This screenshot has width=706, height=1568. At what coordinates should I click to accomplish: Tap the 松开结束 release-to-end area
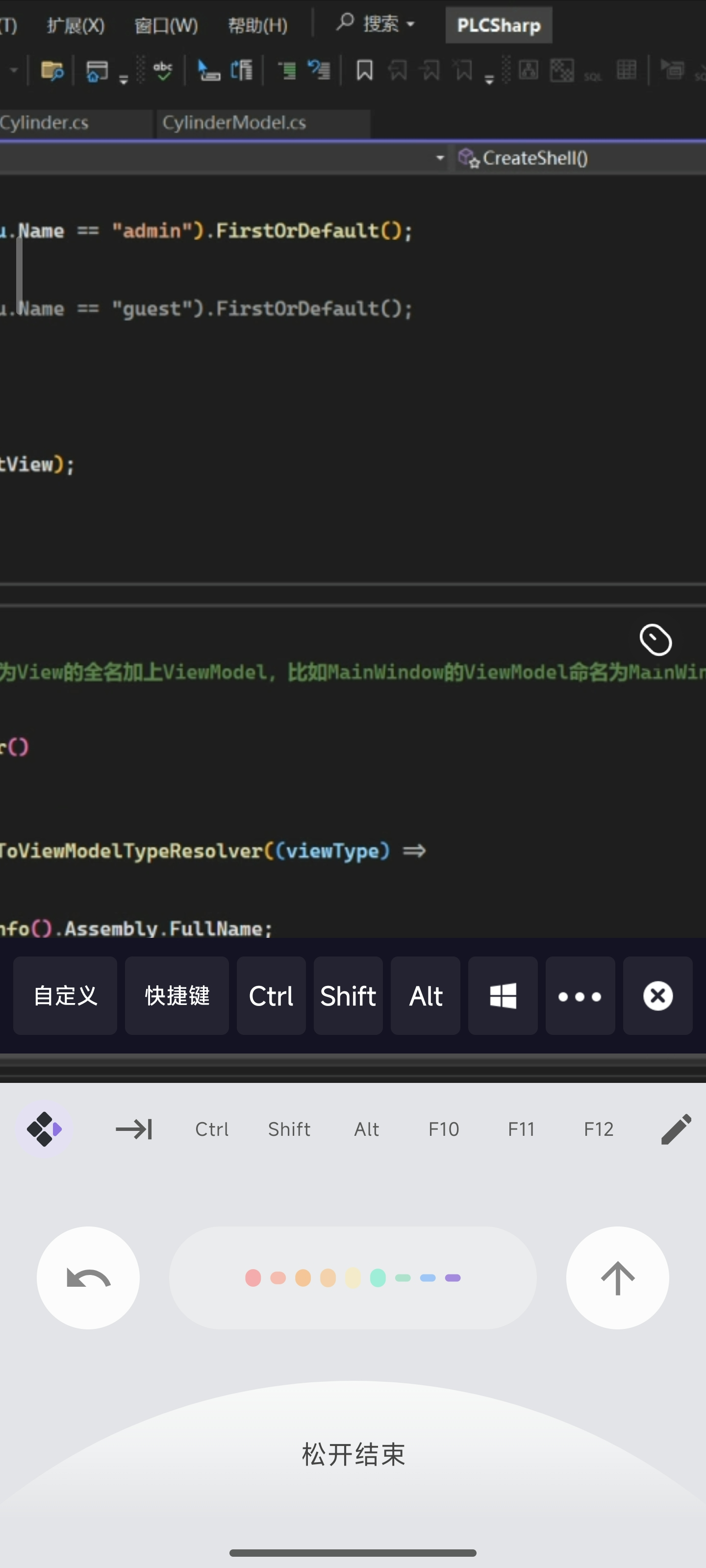point(353,1454)
